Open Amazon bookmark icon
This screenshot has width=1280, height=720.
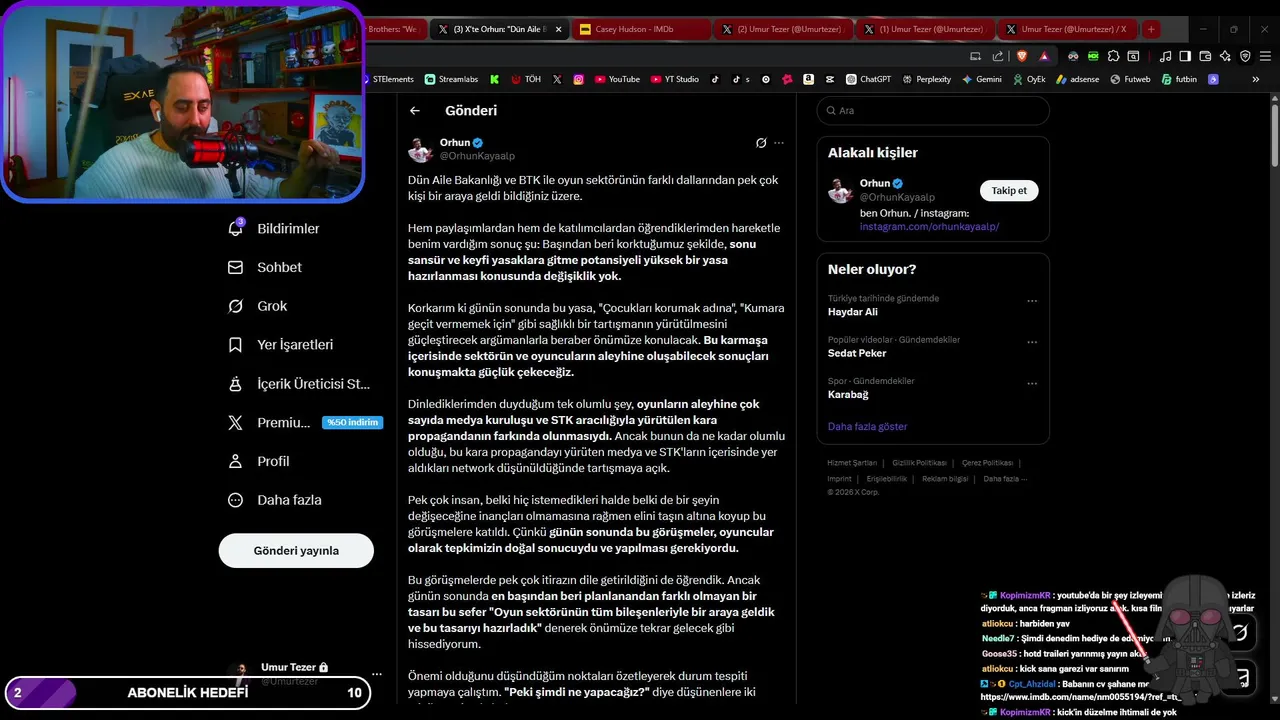[808, 79]
